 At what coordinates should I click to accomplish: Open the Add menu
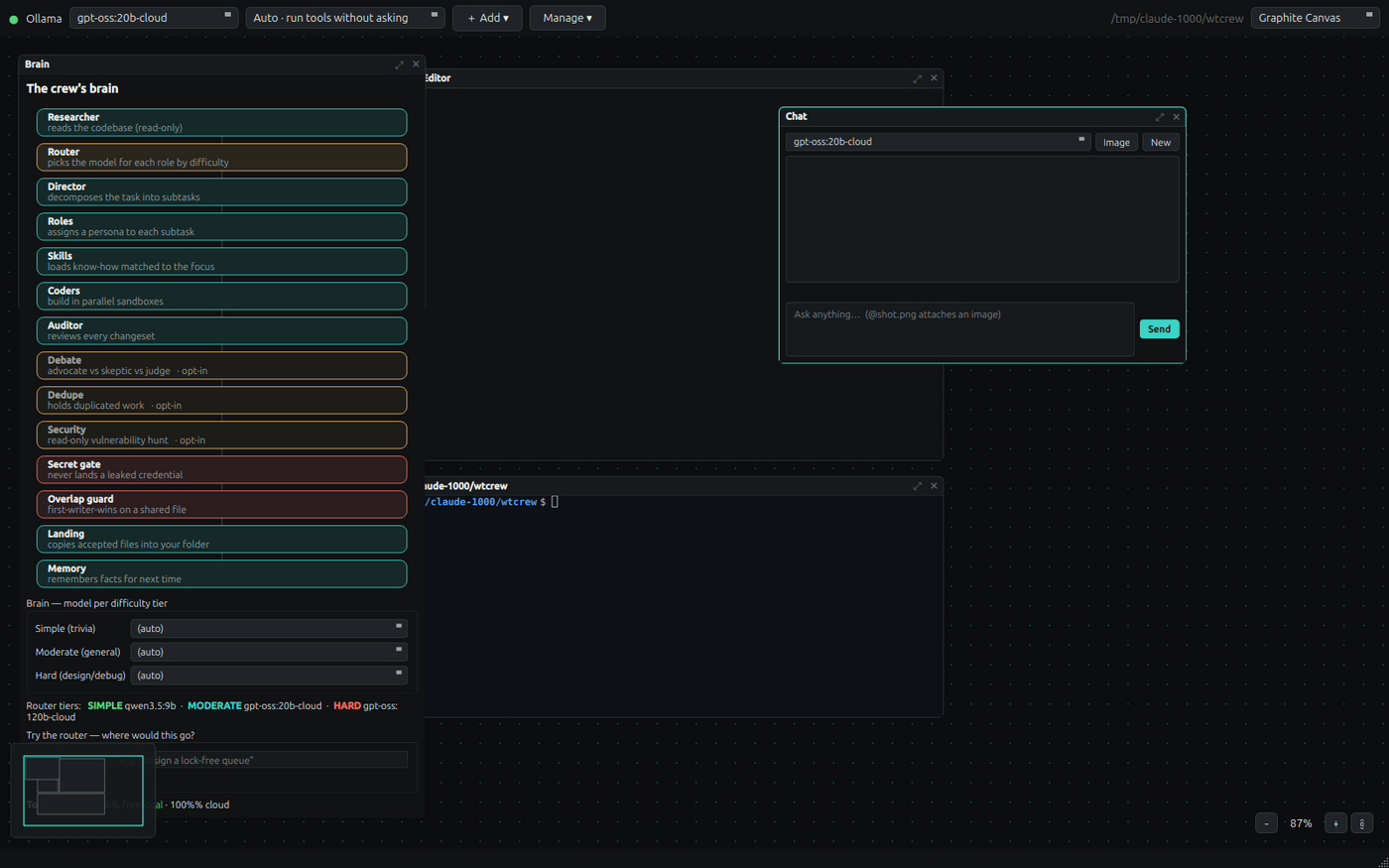[487, 18]
